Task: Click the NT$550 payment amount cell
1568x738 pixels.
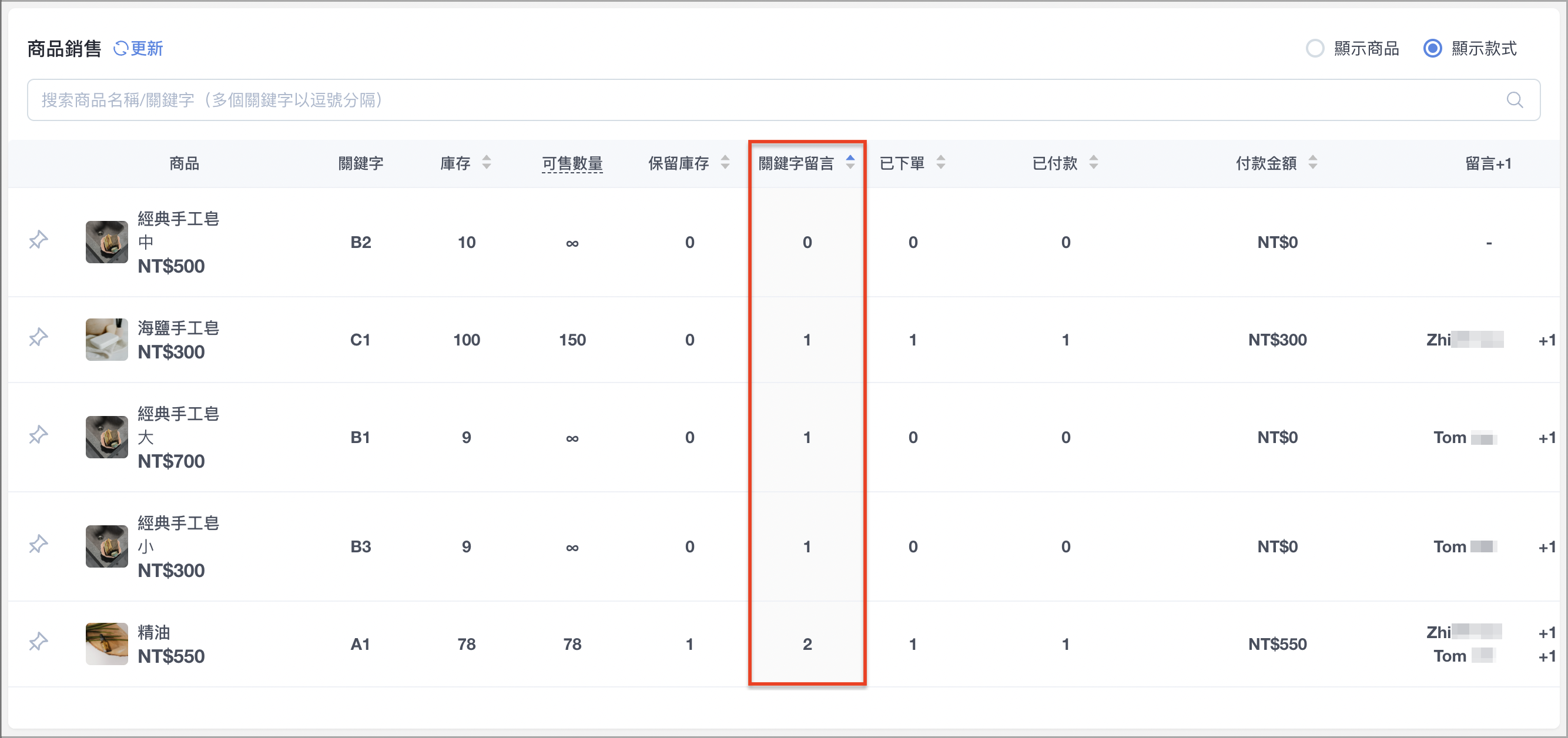Action: (1277, 644)
